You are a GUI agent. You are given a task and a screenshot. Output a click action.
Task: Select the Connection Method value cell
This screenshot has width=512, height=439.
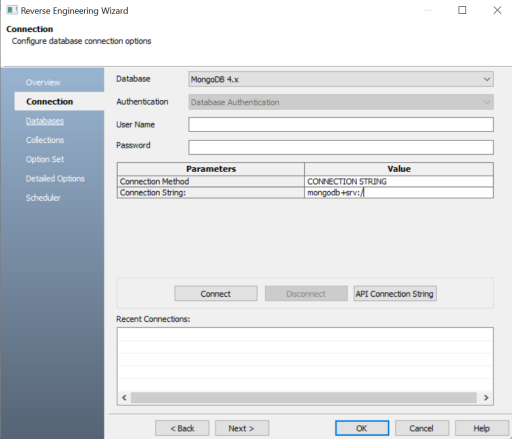[399, 181]
